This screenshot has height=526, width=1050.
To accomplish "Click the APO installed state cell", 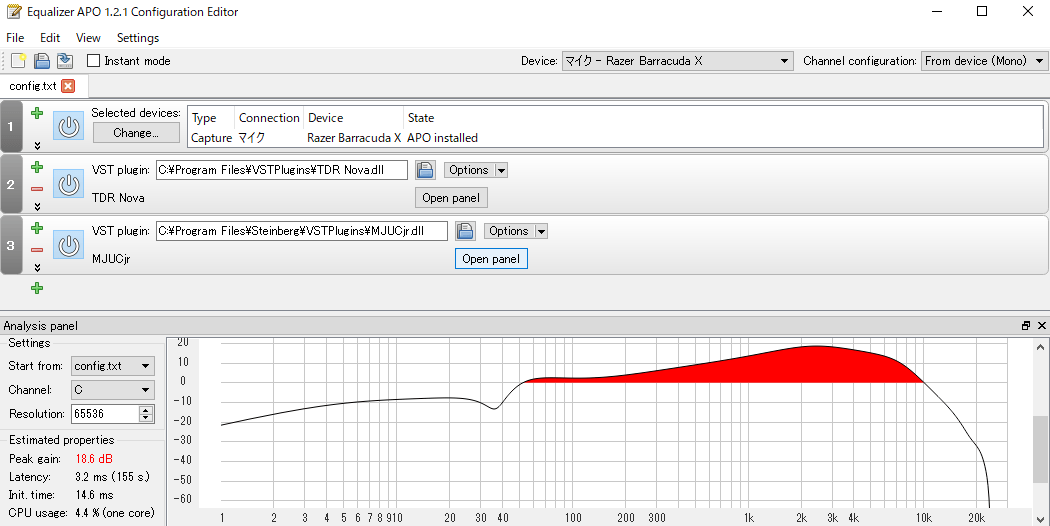I will pos(443,138).
